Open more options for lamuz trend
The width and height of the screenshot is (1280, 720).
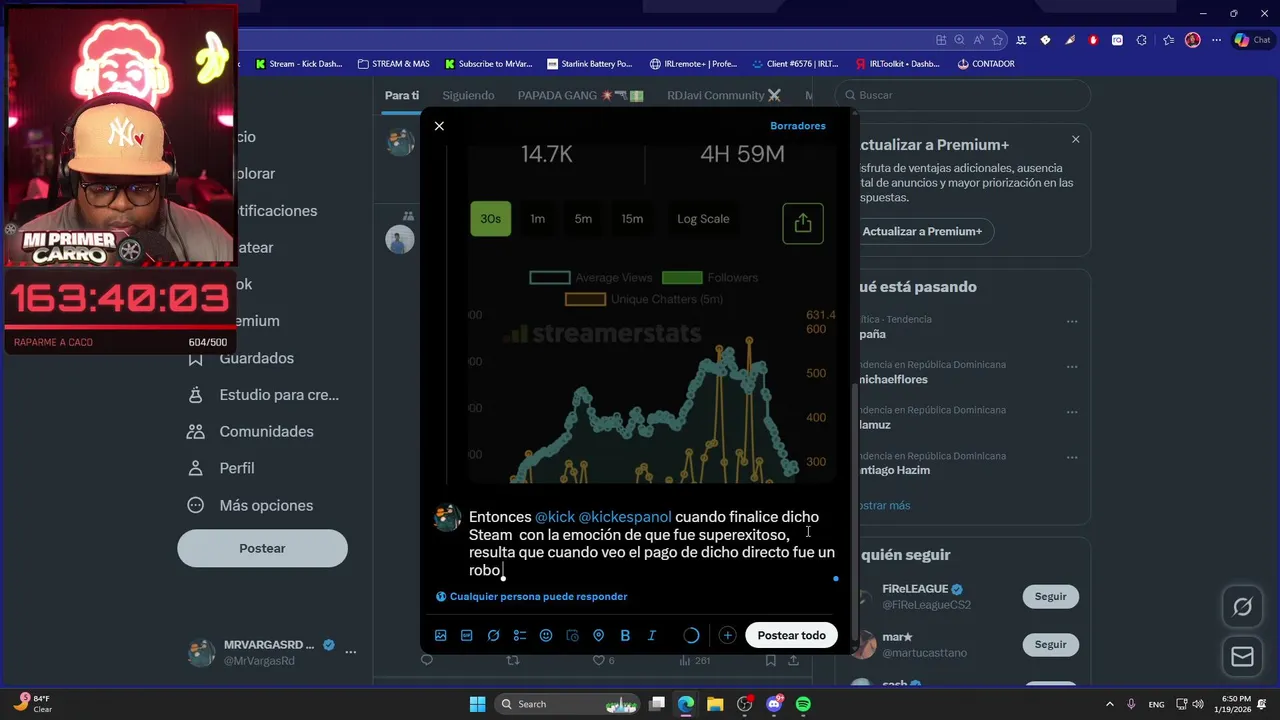tap(1072, 412)
